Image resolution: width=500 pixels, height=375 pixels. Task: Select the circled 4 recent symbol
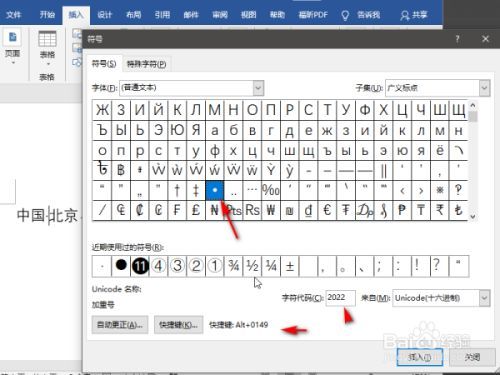[x=159, y=266]
